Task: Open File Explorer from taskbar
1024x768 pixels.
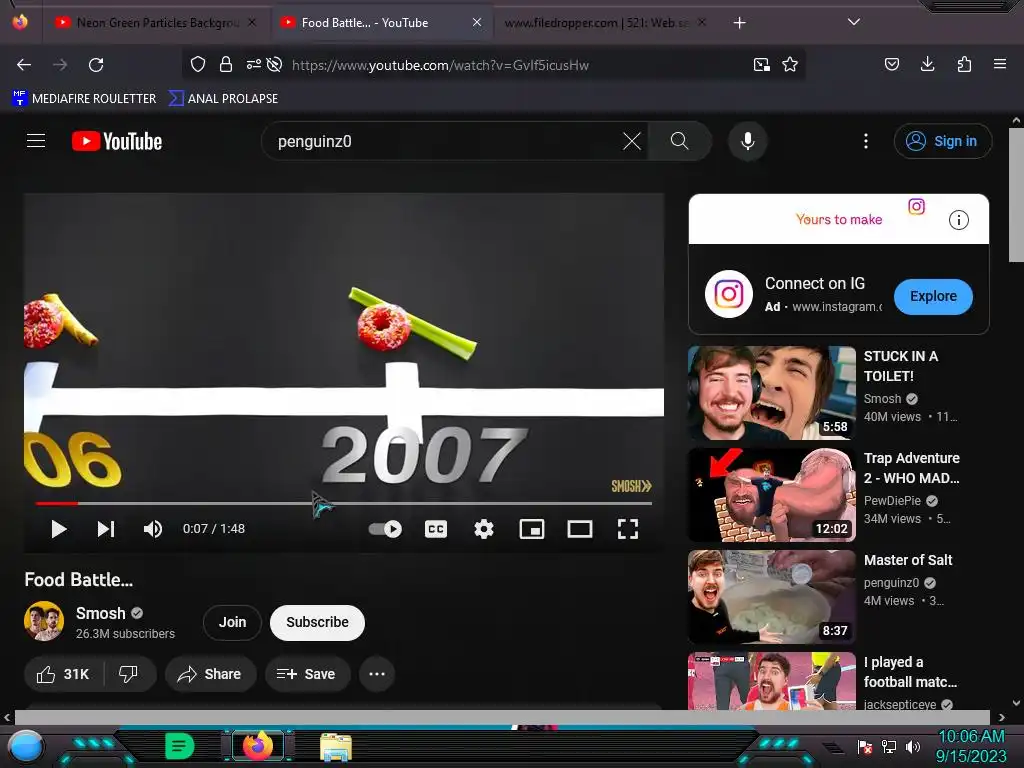Action: click(336, 746)
